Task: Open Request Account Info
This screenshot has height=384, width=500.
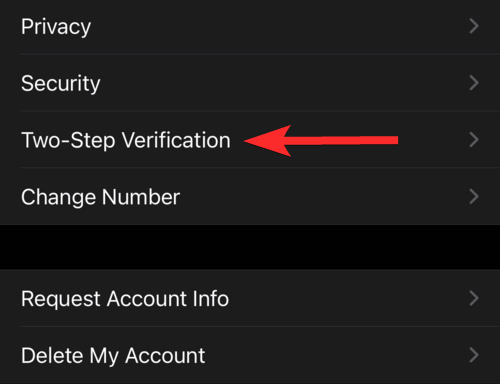Action: pyautogui.click(x=250, y=298)
